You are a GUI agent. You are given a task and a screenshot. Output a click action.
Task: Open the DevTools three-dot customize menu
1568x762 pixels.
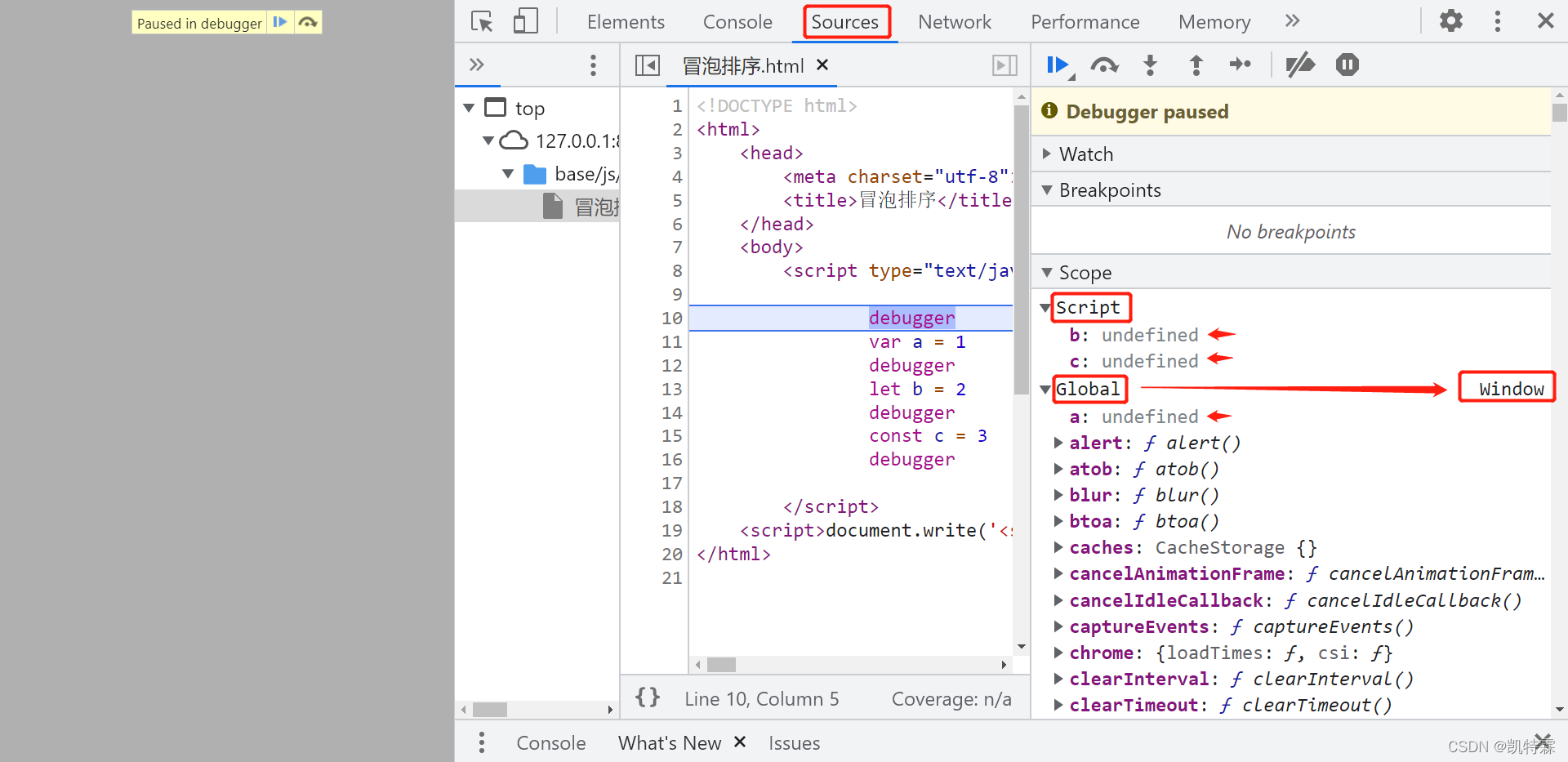tap(1498, 21)
